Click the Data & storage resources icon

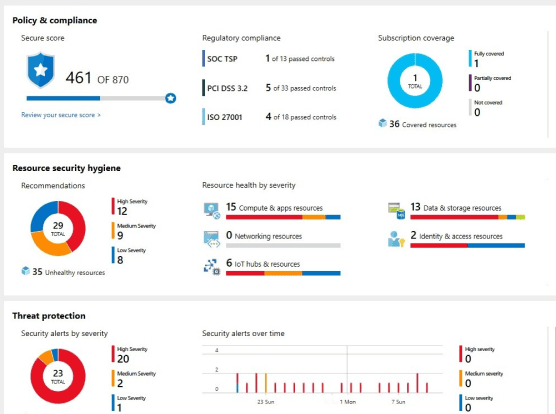396,211
